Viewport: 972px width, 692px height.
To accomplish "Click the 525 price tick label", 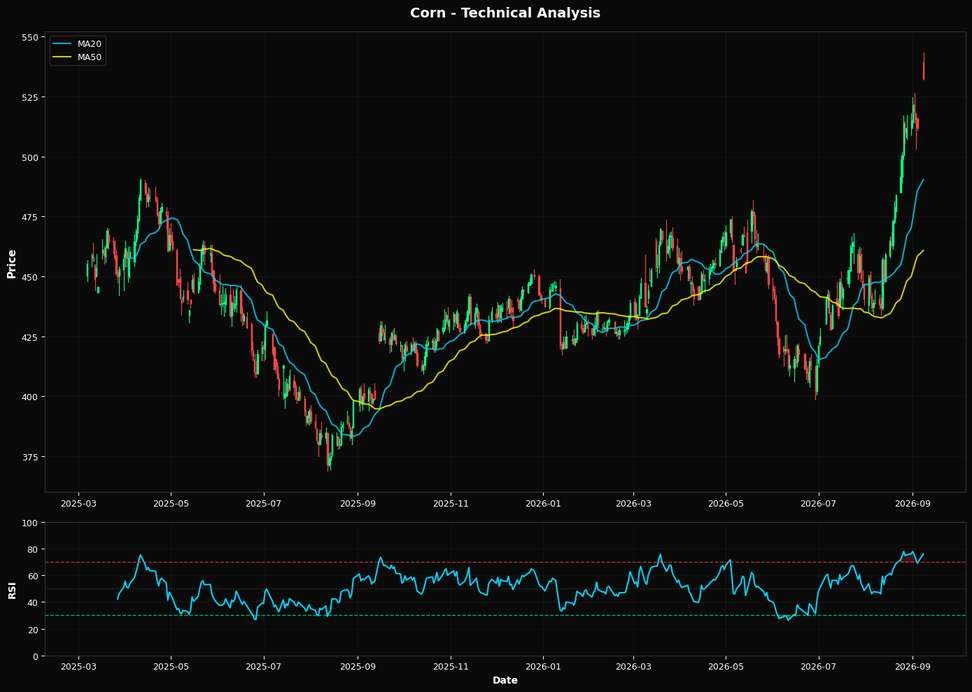I will click(x=30, y=97).
